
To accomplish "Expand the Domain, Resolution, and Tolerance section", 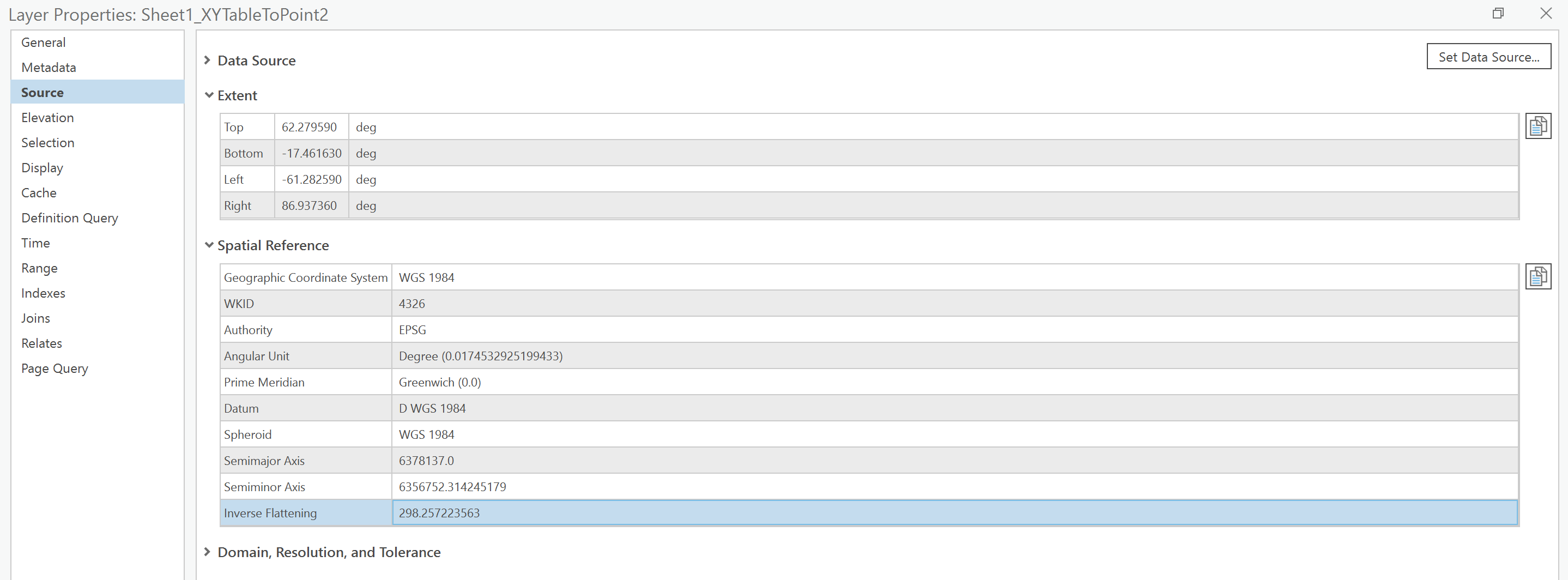I will click(x=208, y=552).
